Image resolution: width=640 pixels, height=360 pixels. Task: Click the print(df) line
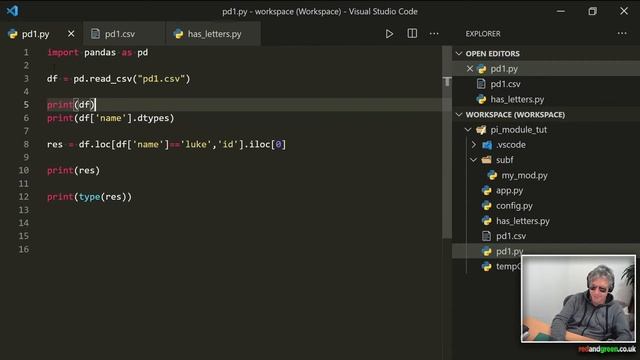coord(71,105)
